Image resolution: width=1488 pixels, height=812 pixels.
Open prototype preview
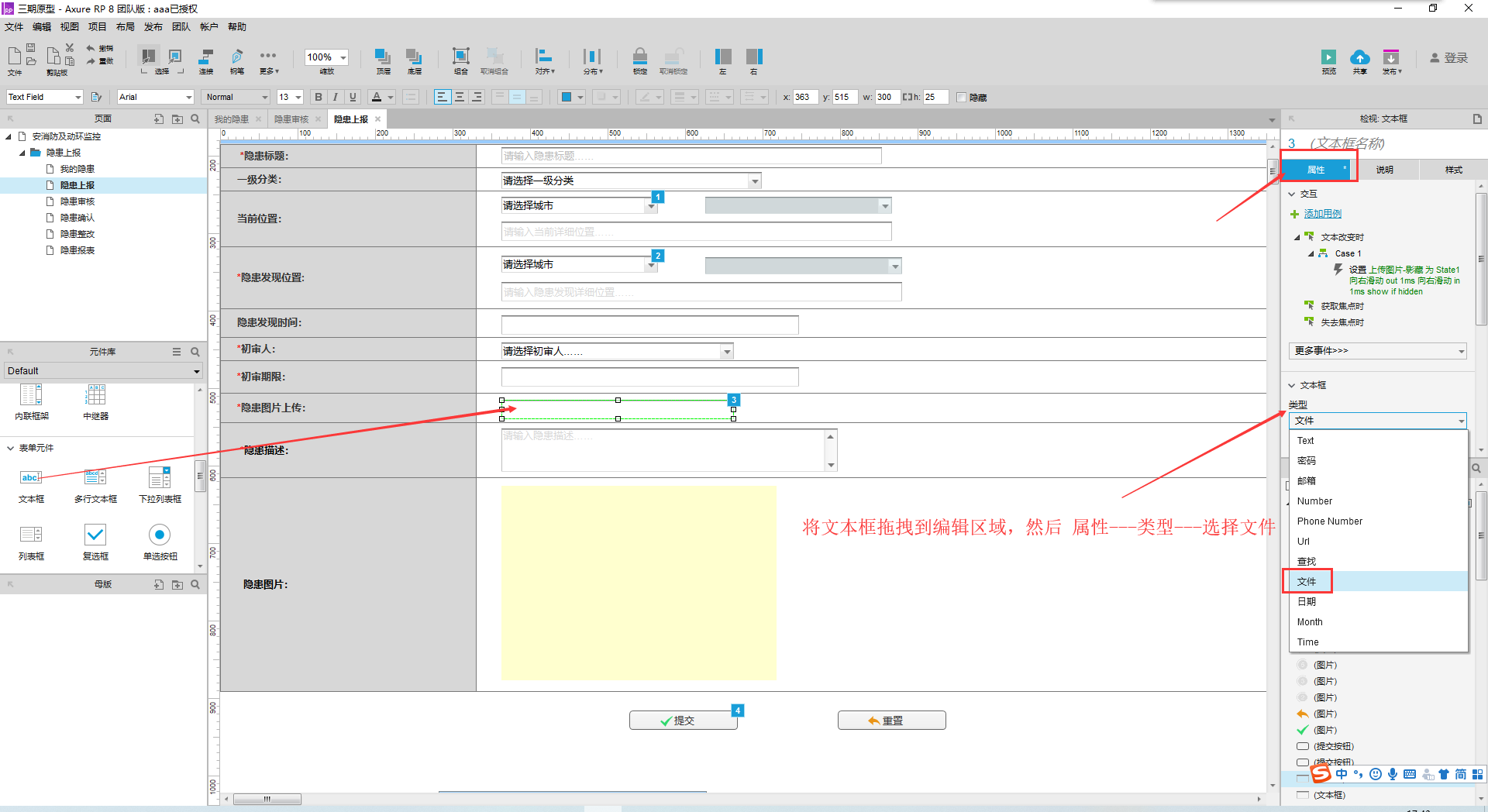pyautogui.click(x=1328, y=60)
